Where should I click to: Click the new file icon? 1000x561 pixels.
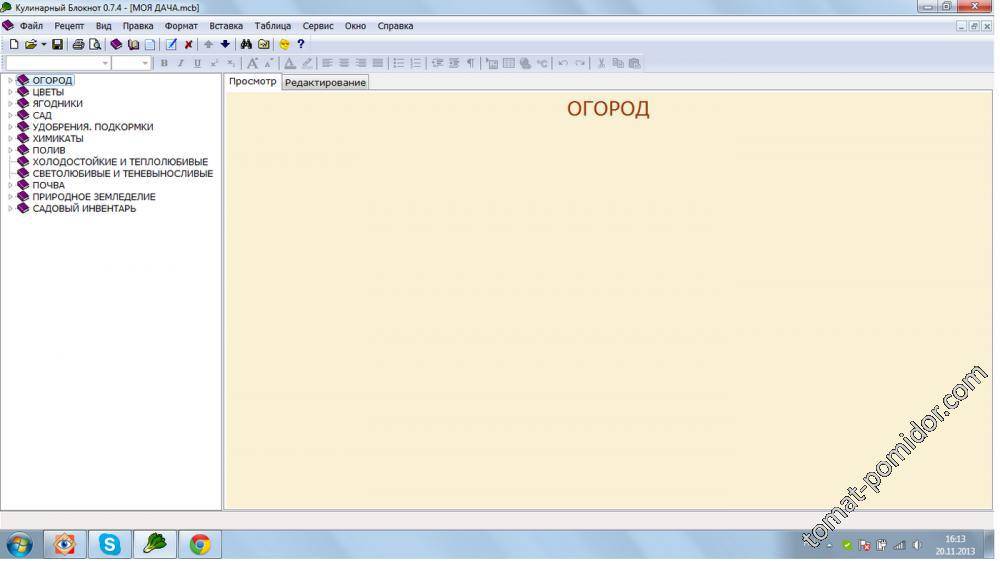tap(14, 44)
